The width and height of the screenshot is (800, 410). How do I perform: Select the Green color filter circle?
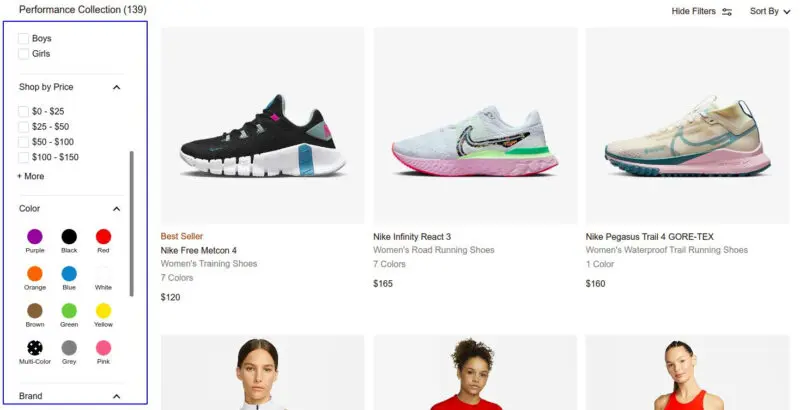(69, 311)
